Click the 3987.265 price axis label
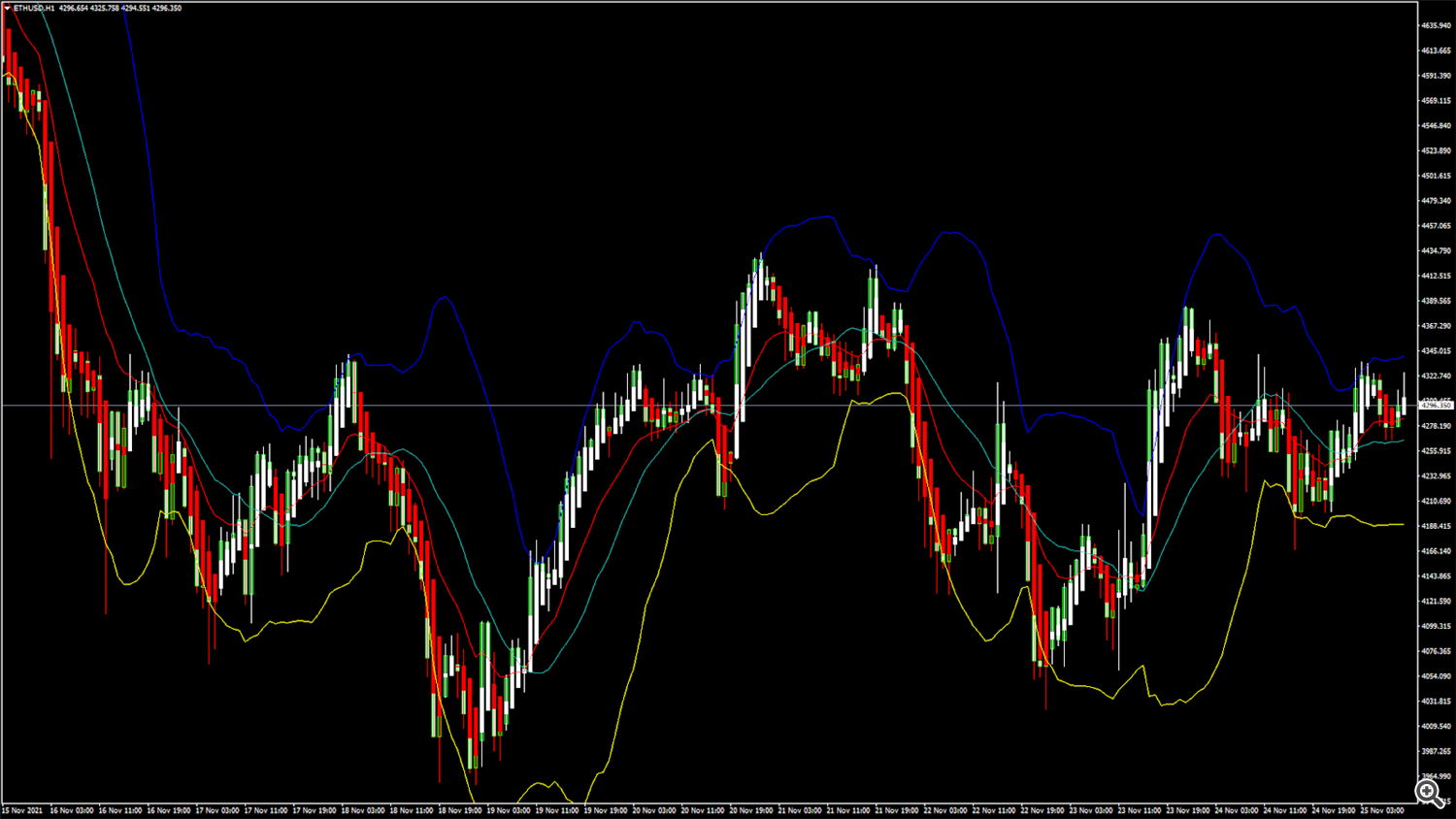1456x819 pixels. 1436,751
